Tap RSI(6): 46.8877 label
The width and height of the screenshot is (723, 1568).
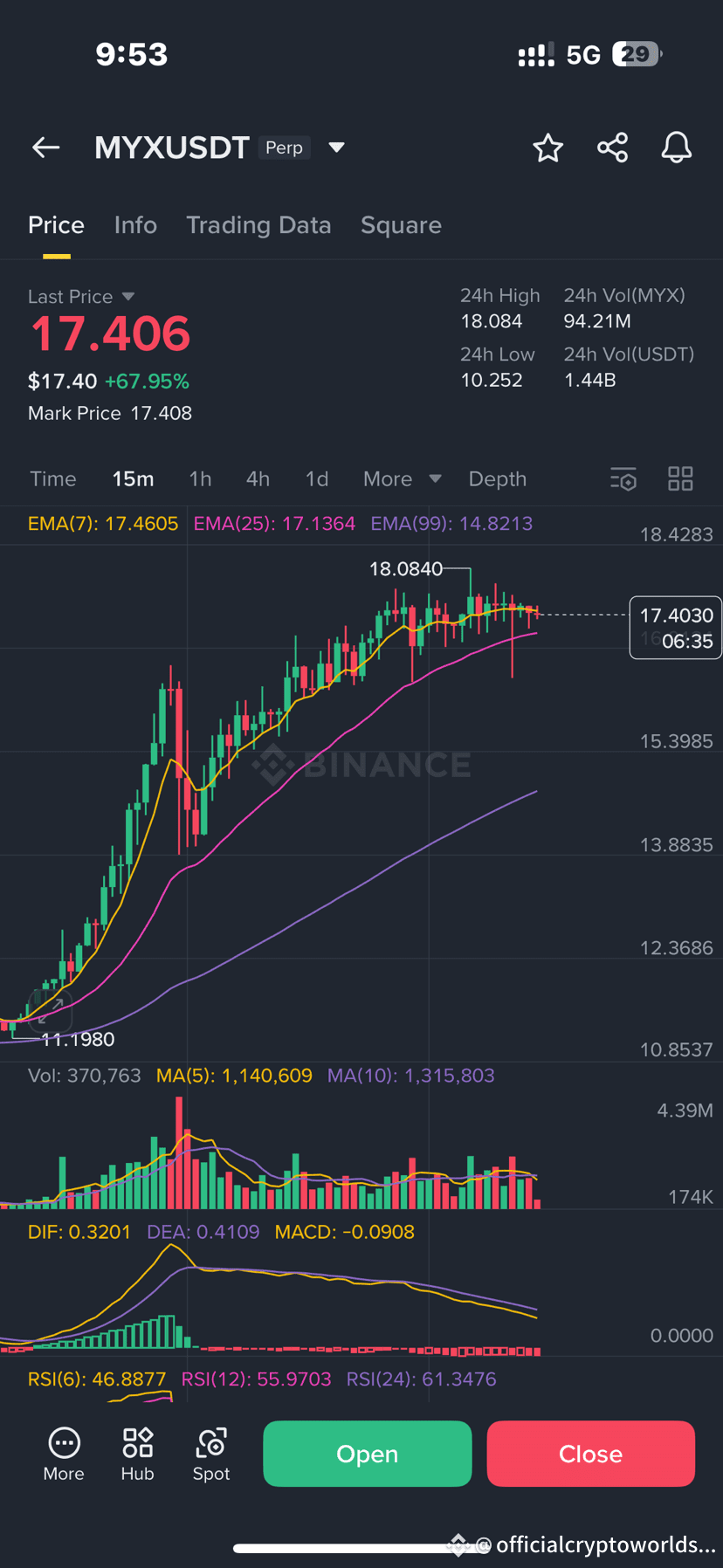(97, 1379)
